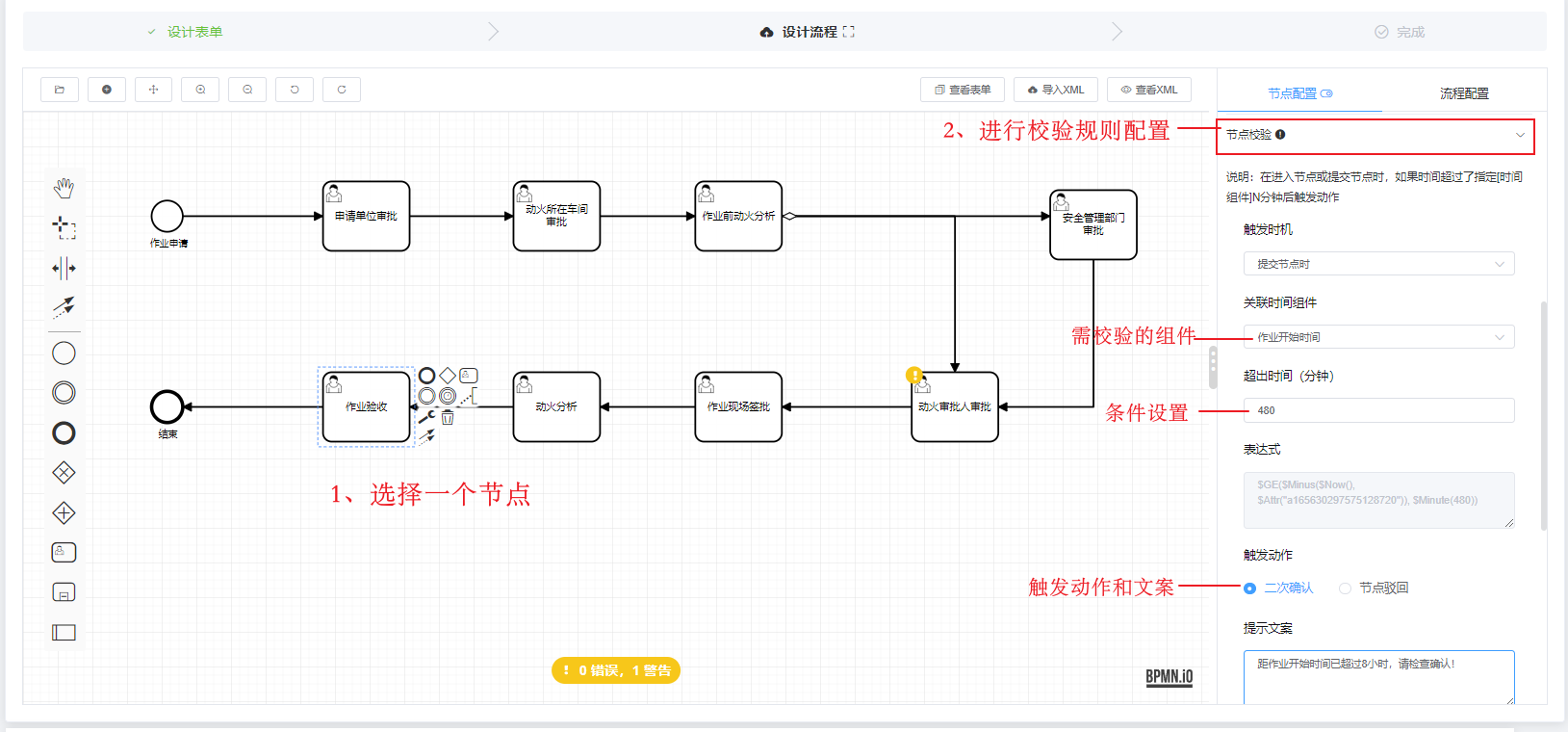This screenshot has width=1568, height=732.
Task: Pick the pool/participant shape in palette
Action: [x=64, y=633]
